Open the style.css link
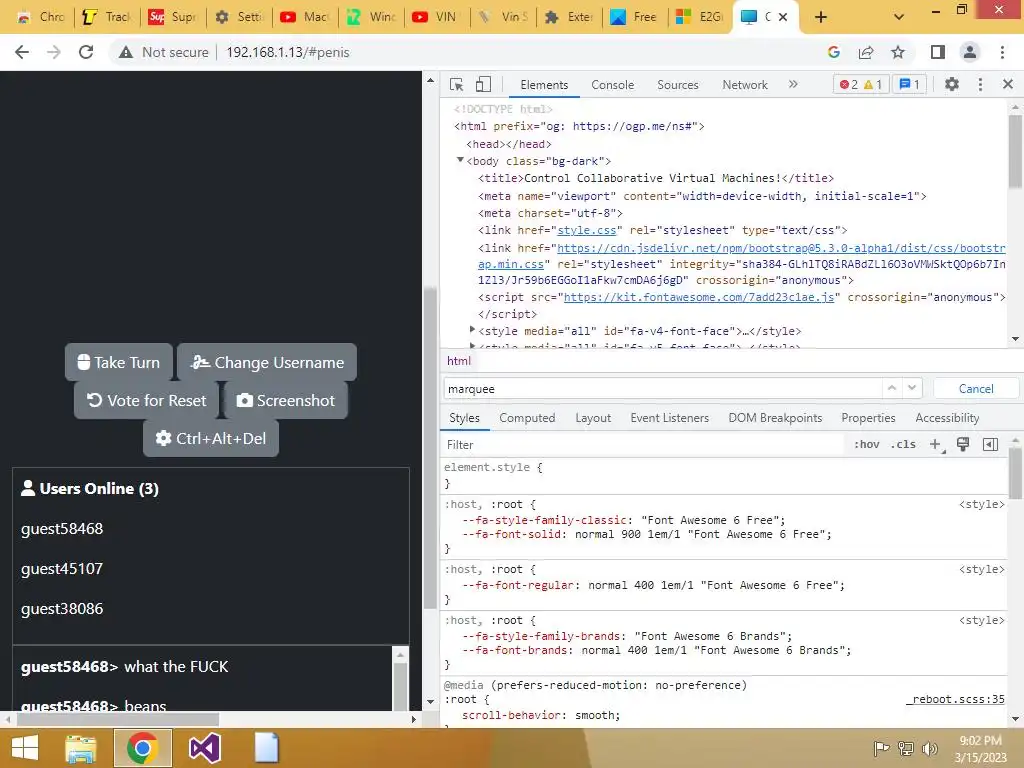The height and width of the screenshot is (768, 1024). (x=586, y=231)
